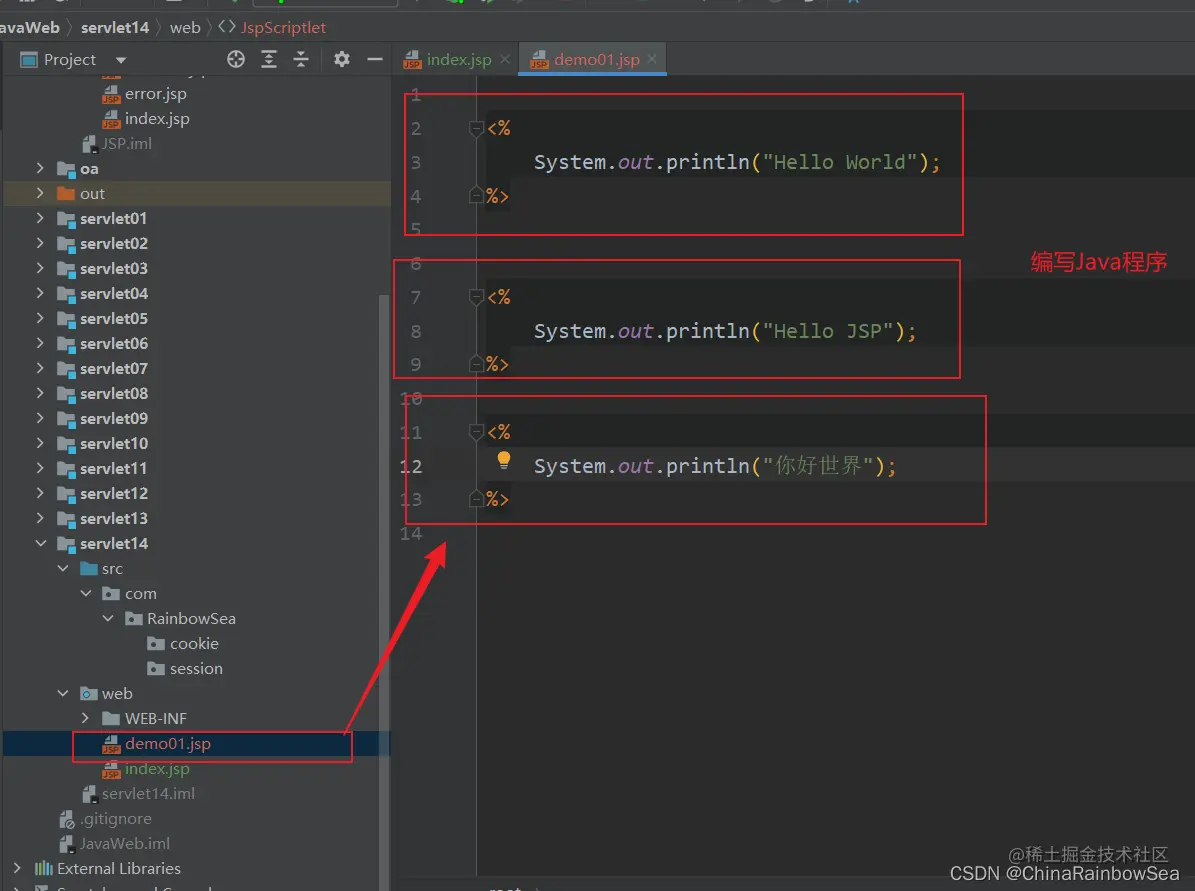Click fold end marker at line 13
Image resolution: width=1195 pixels, height=891 pixels.
point(476,498)
